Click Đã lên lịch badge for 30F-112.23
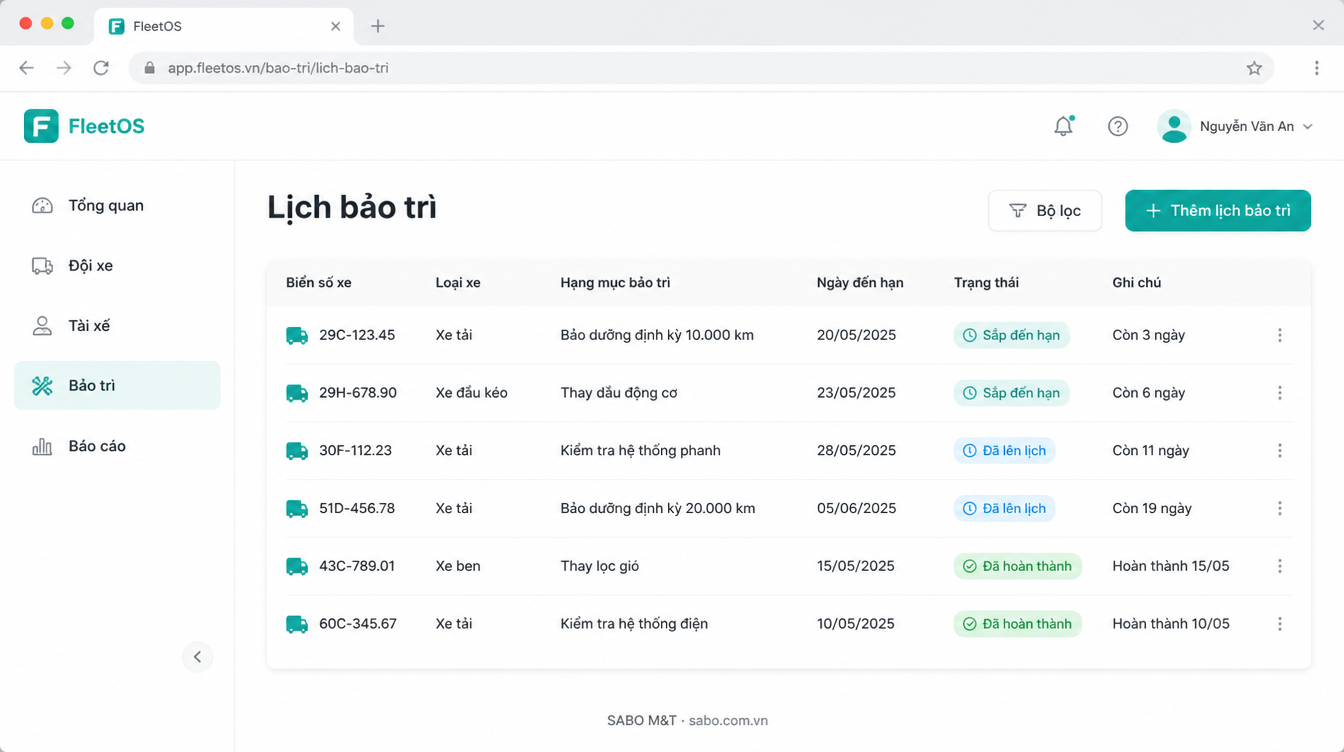 click(1004, 451)
